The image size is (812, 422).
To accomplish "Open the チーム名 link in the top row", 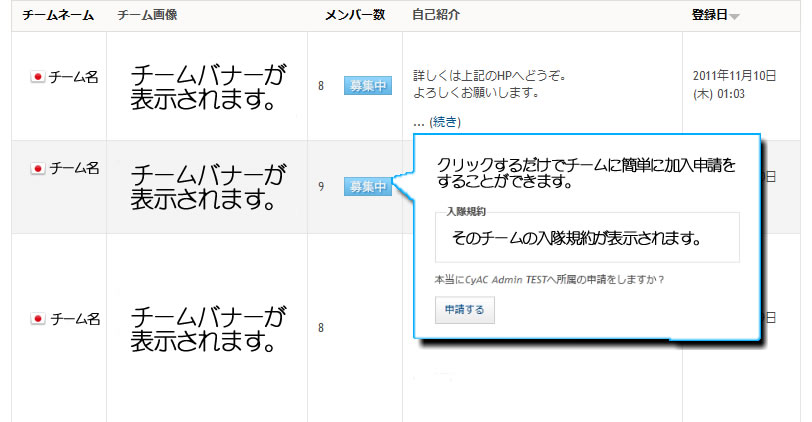I will 74,78.
